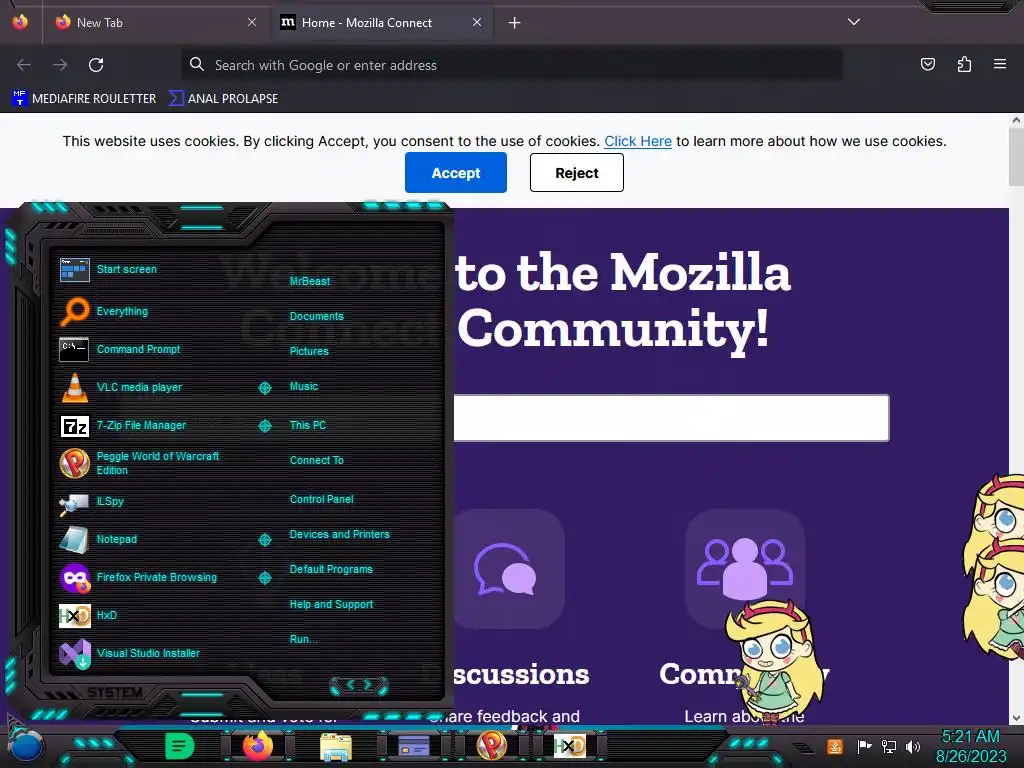
Task: Launch VLC media player cone icon
Action: tap(74, 387)
